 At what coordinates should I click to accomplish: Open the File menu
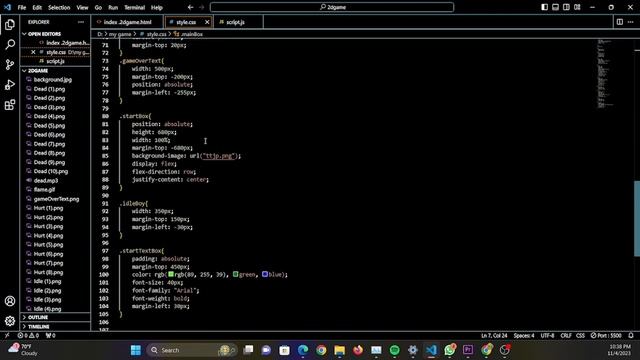pyautogui.click(x=22, y=7)
